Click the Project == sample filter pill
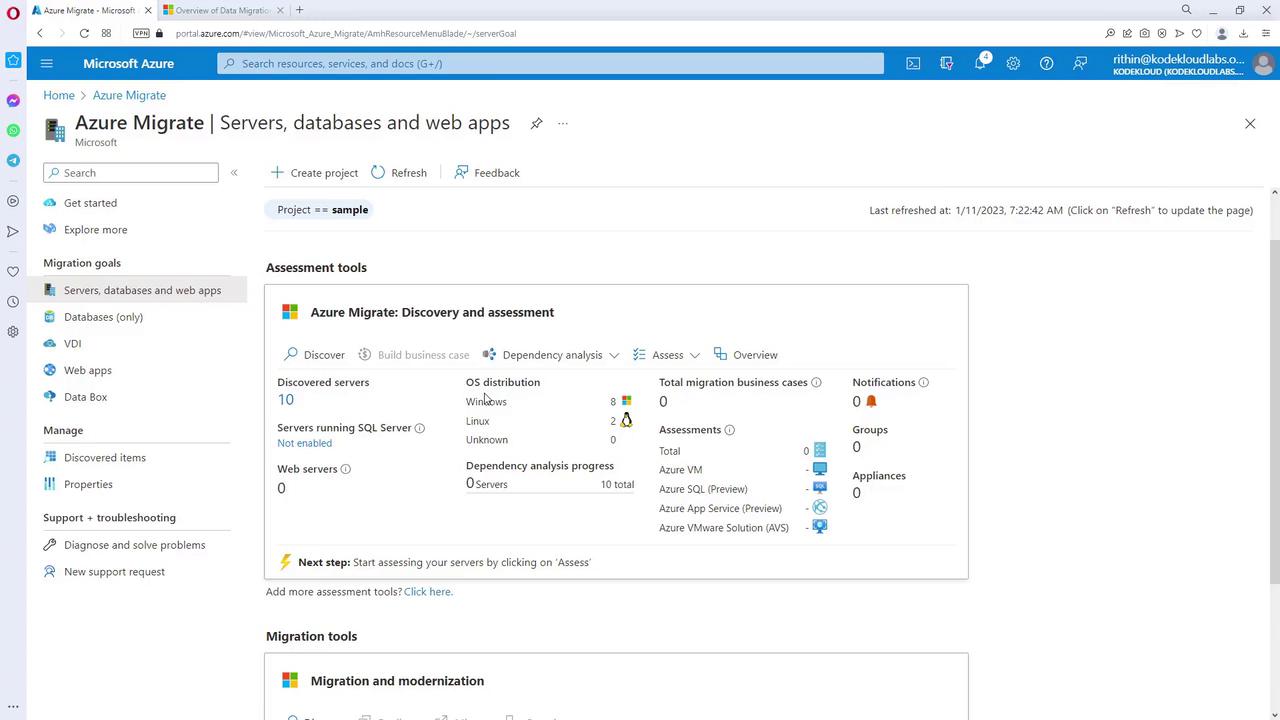The height and width of the screenshot is (720, 1280). [322, 210]
